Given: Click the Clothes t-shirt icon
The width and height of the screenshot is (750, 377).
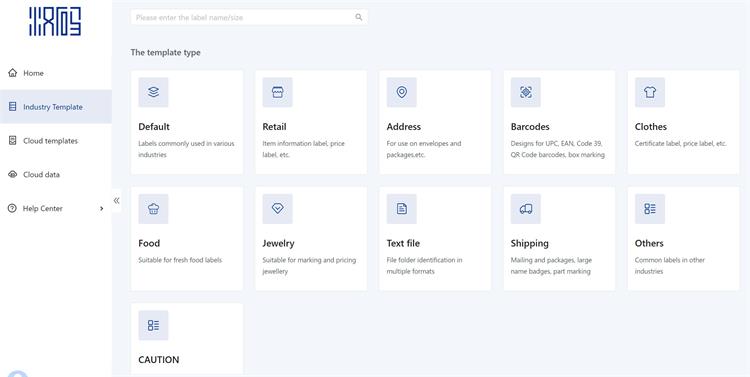Looking at the screenshot, I should click(x=650, y=92).
